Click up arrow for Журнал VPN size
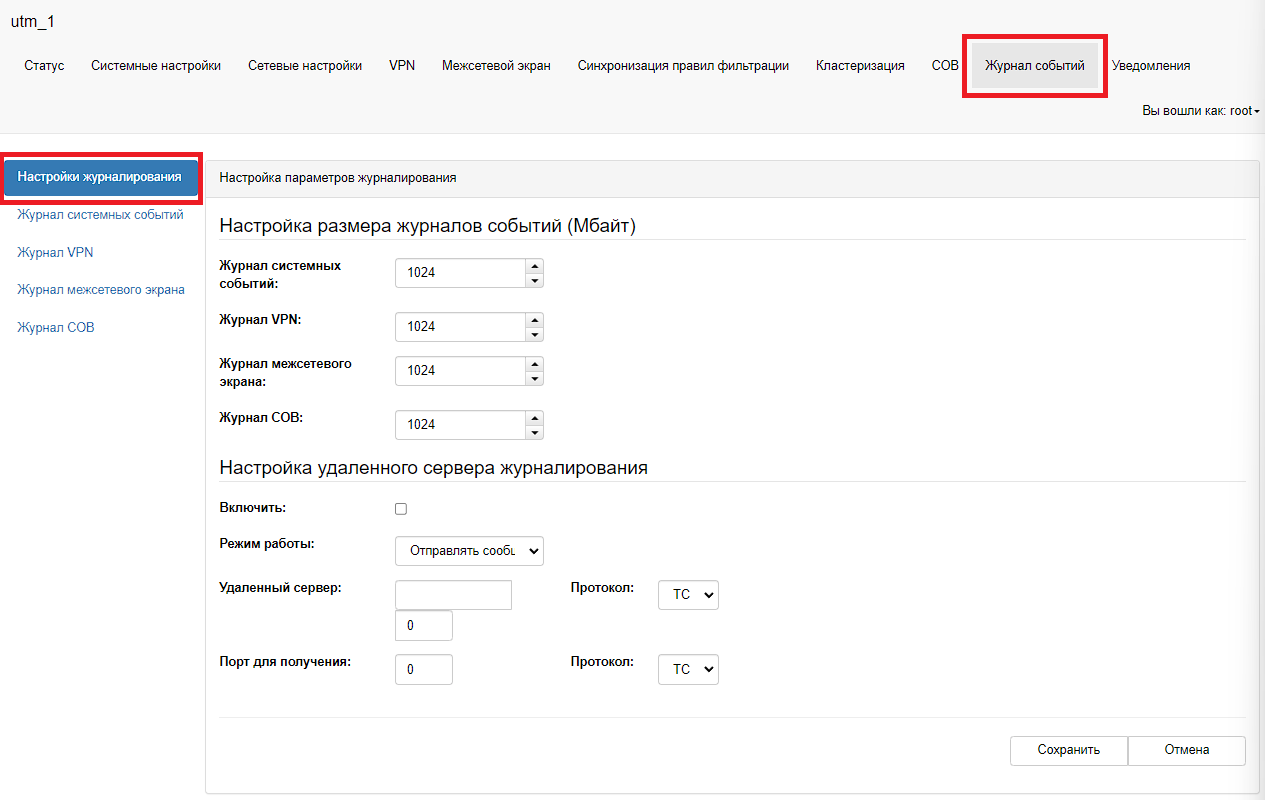This screenshot has height=800, width=1265. click(534, 320)
